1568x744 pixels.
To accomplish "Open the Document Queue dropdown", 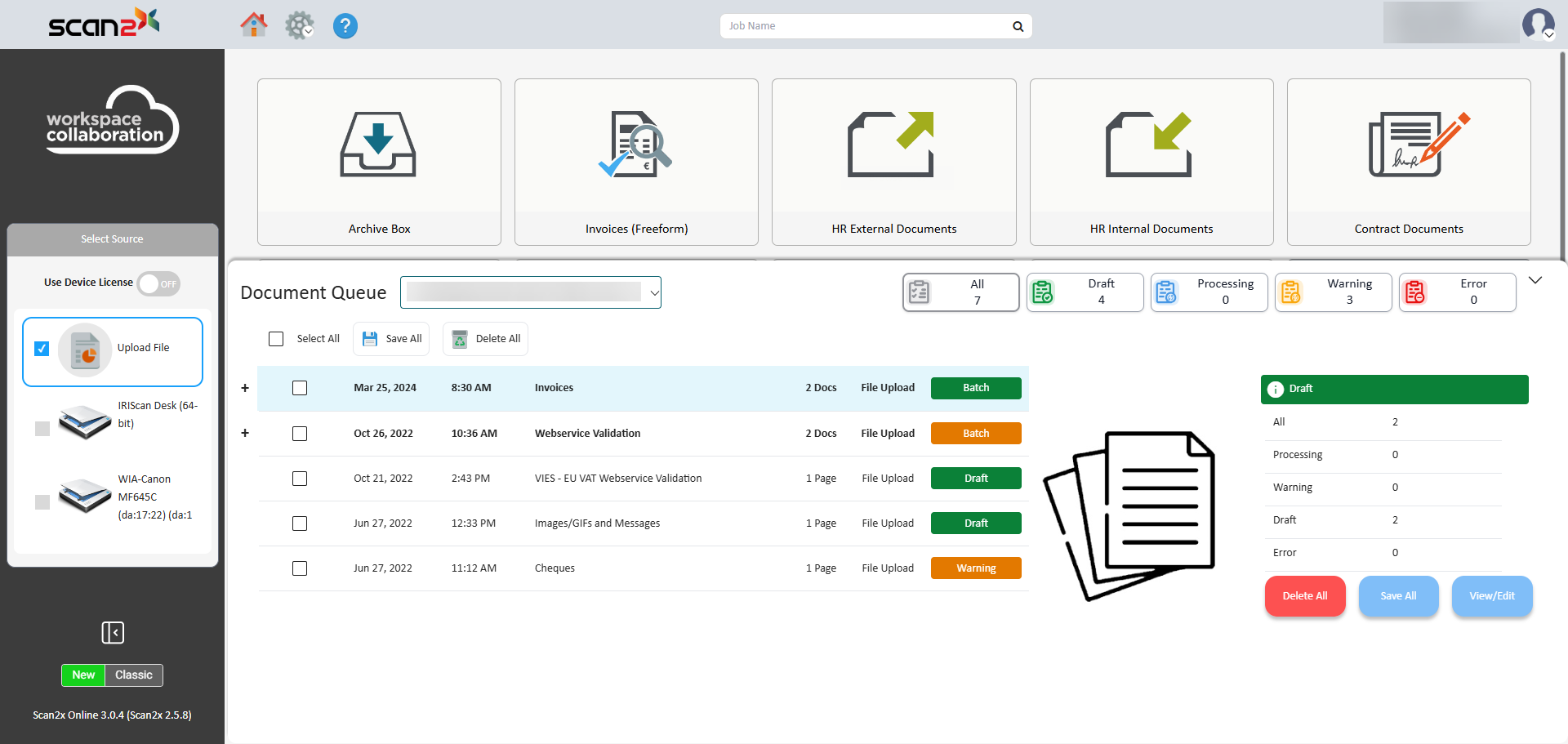I will click(531, 292).
